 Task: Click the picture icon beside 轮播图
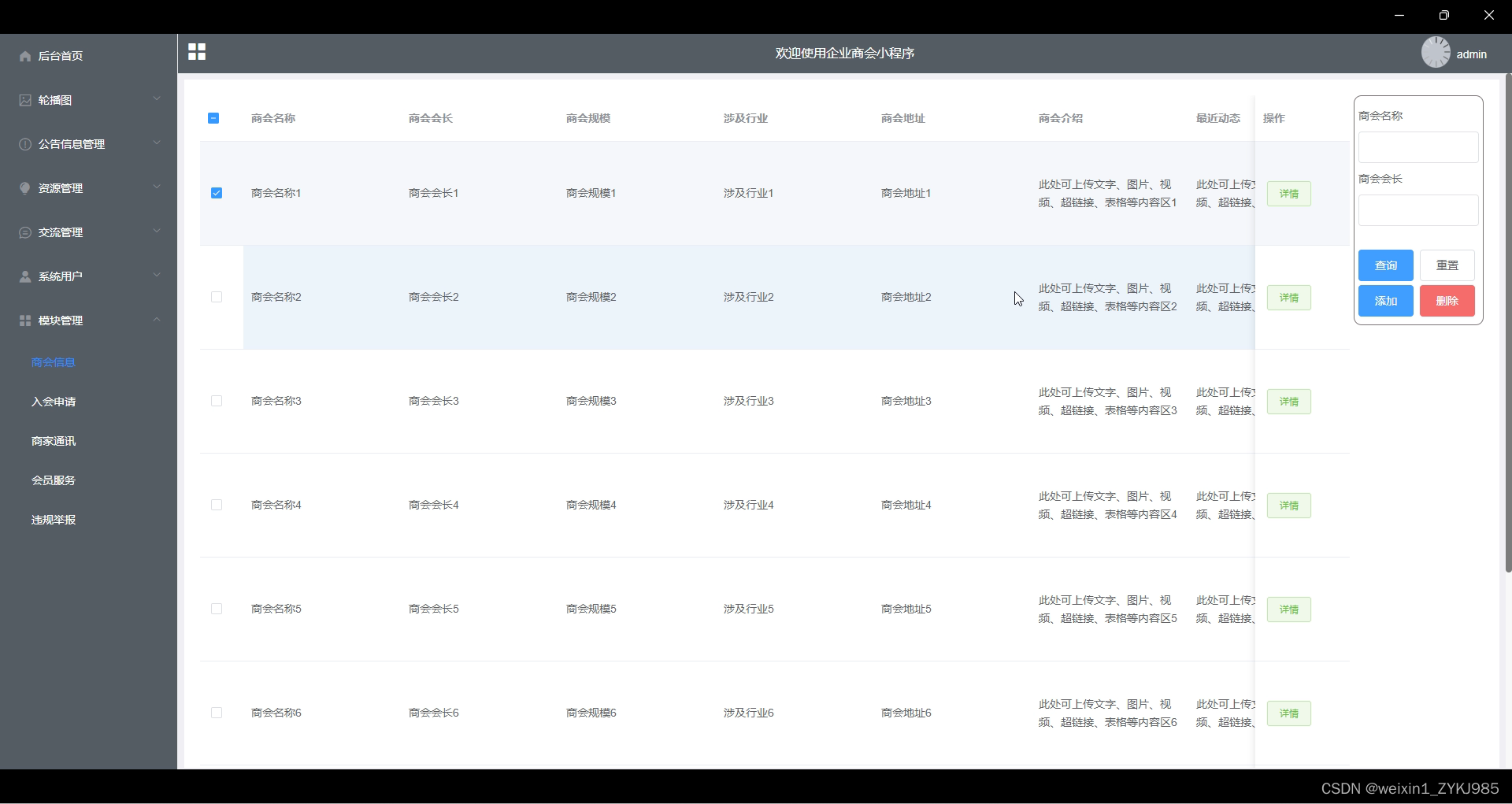pyautogui.click(x=25, y=100)
